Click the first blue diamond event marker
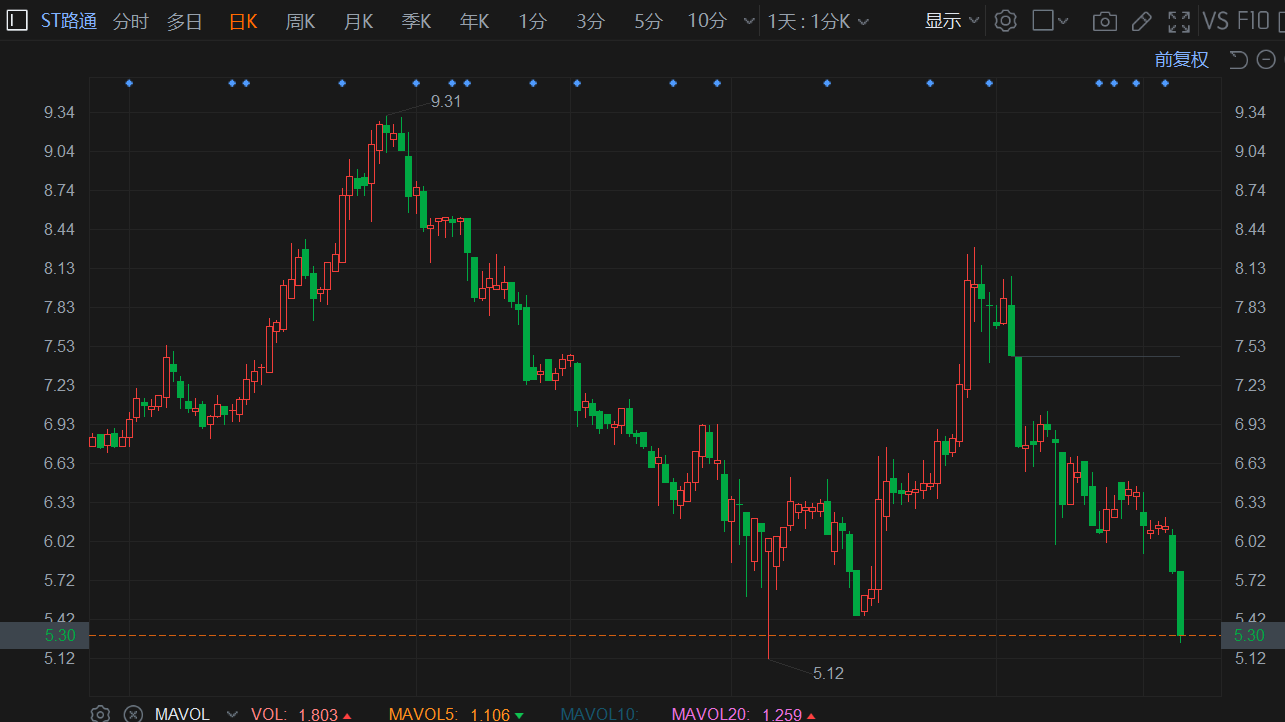The image size is (1285, 722). (x=129, y=83)
